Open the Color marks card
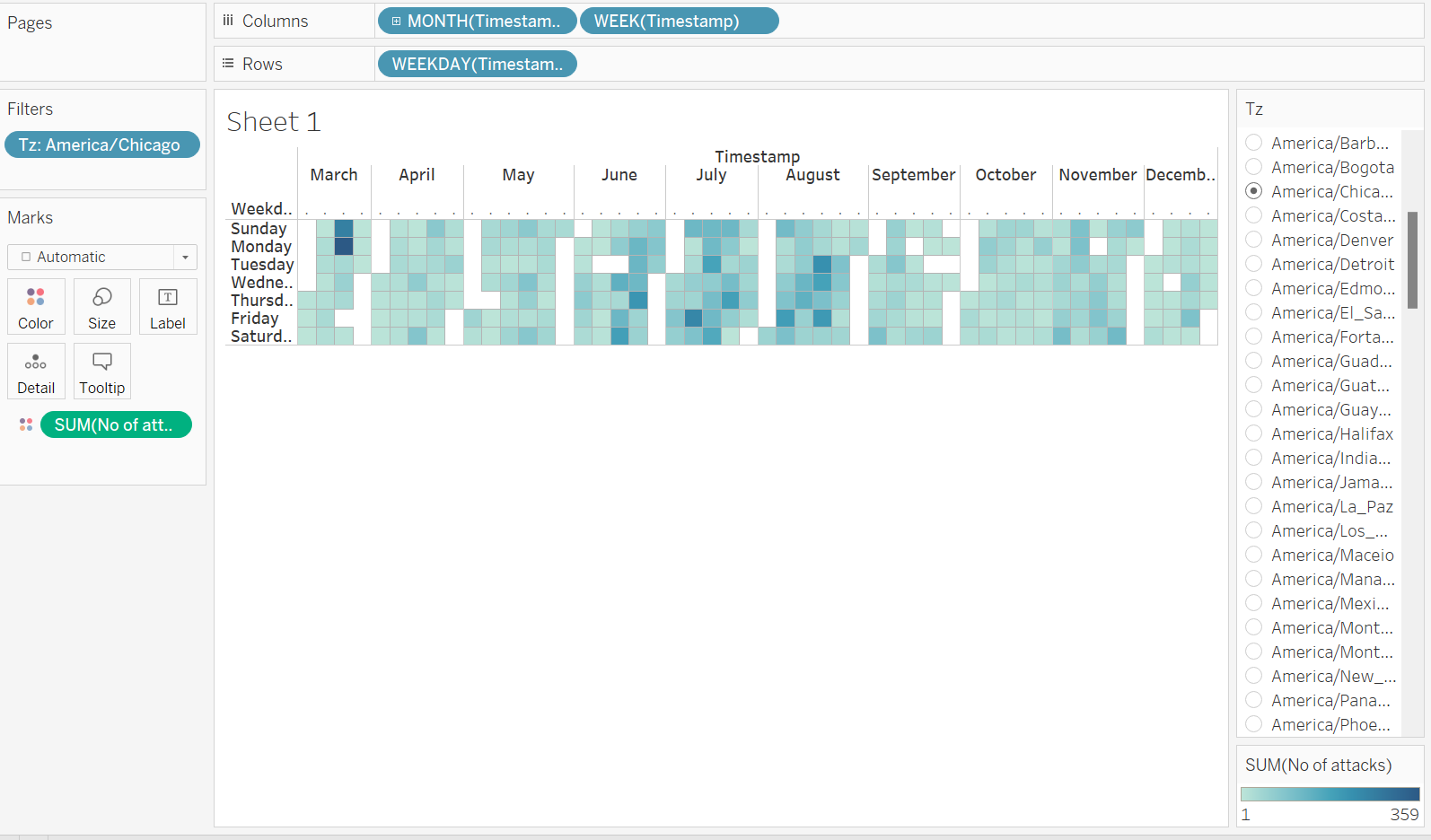The width and height of the screenshot is (1431, 840). 36,306
